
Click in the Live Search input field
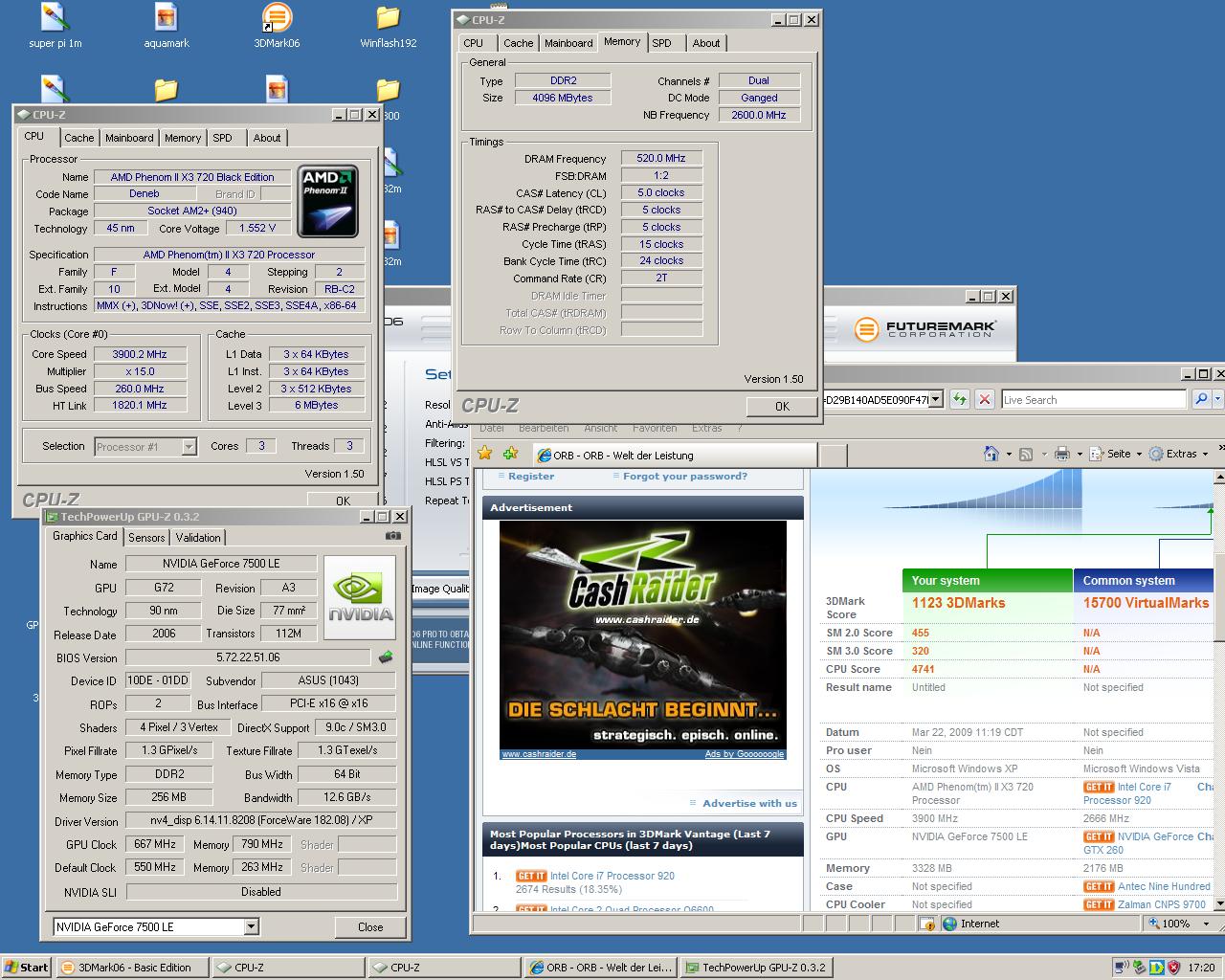(x=1093, y=399)
